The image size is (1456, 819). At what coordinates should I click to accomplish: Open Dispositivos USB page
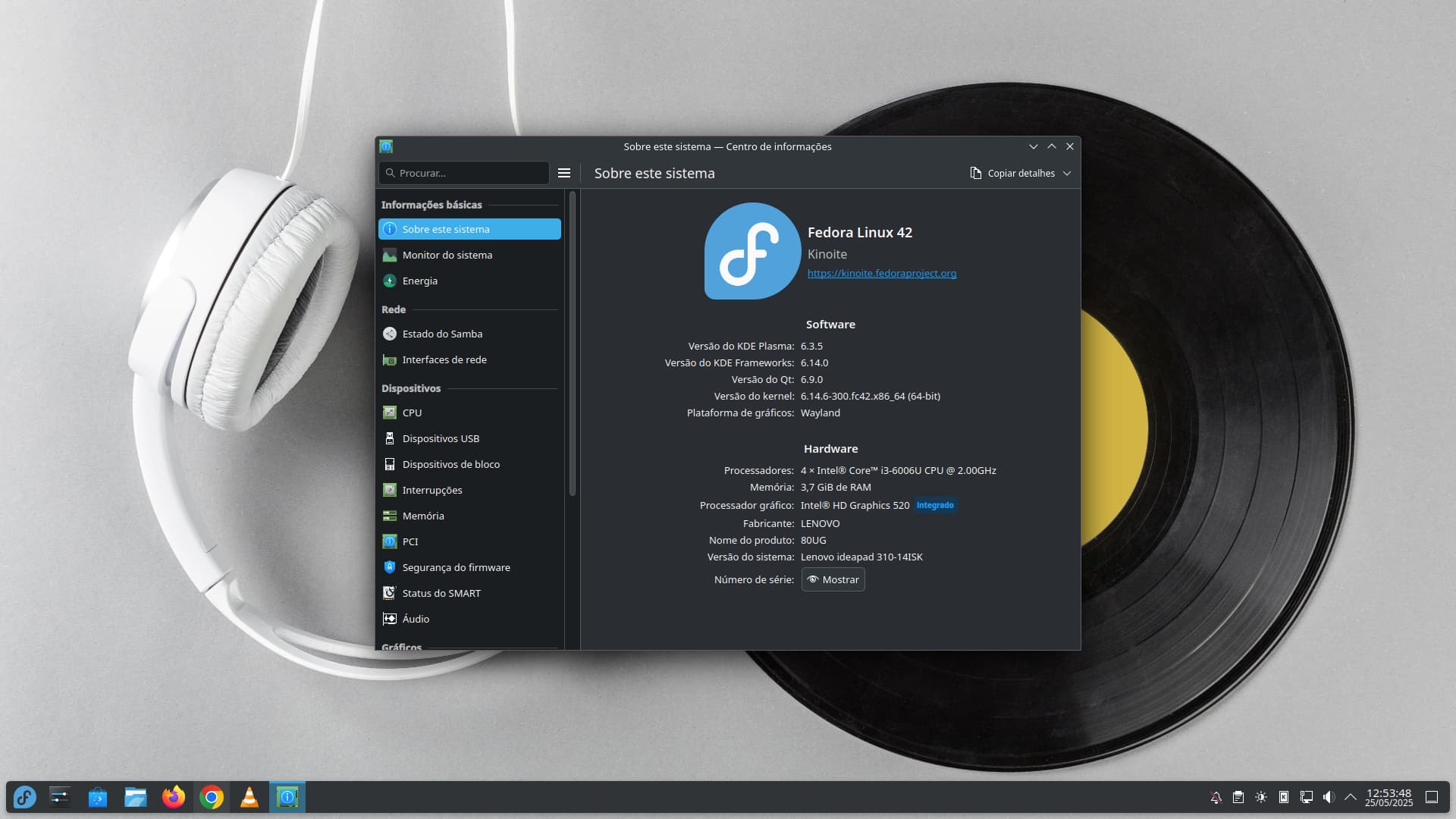[469, 438]
